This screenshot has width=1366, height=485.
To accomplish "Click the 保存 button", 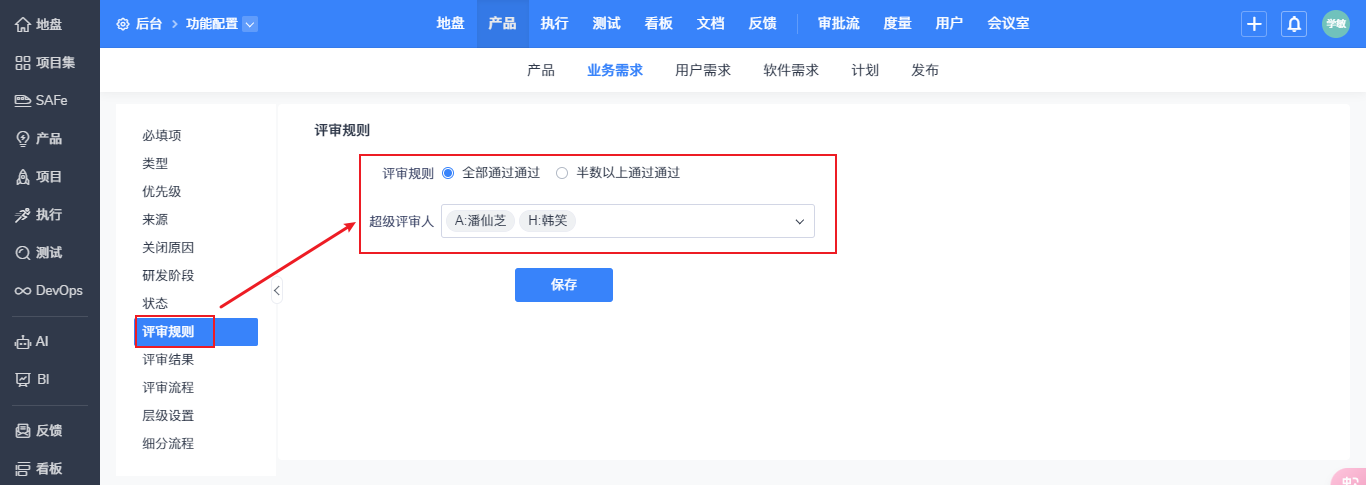I will tap(564, 285).
